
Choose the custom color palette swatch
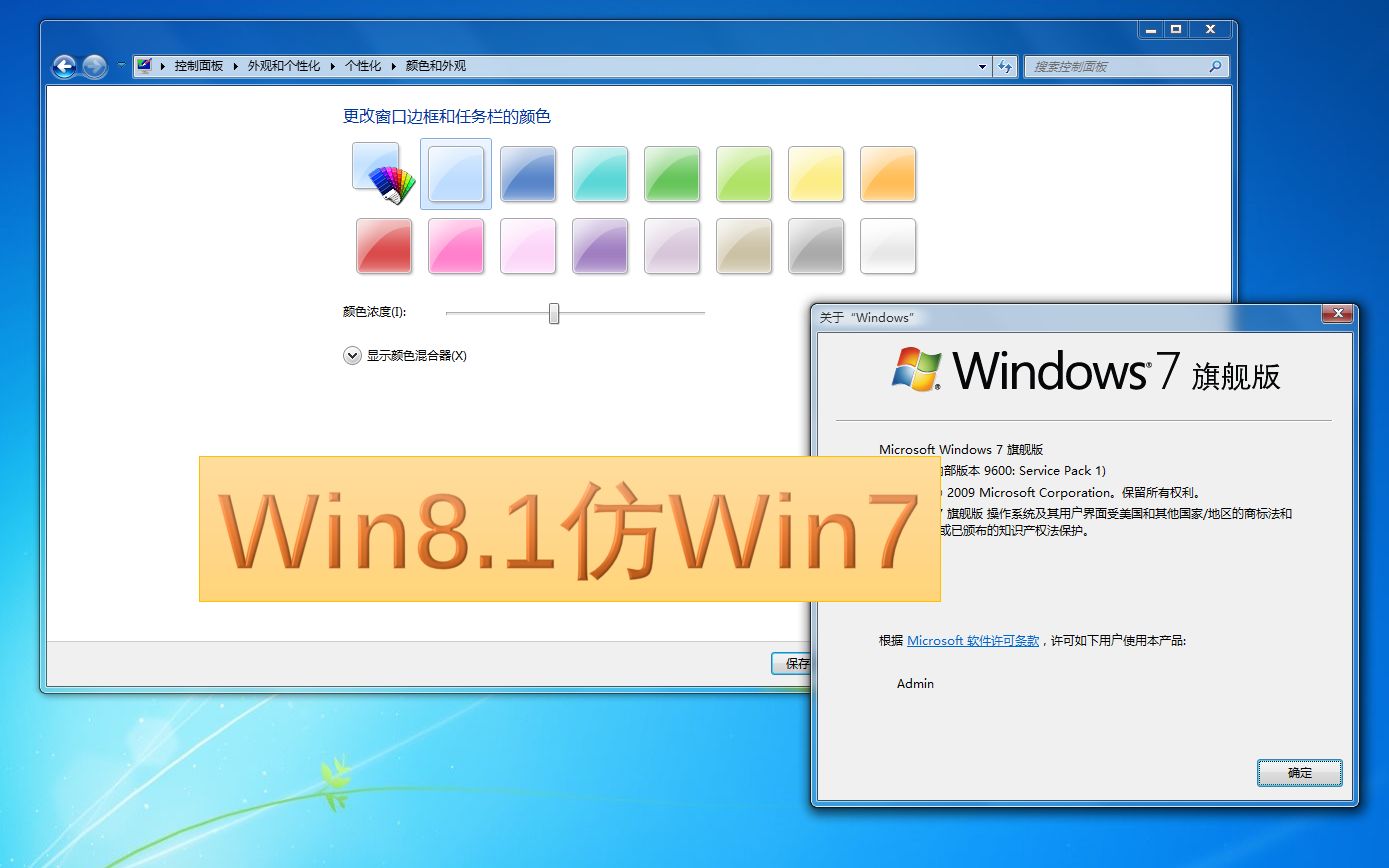click(384, 173)
